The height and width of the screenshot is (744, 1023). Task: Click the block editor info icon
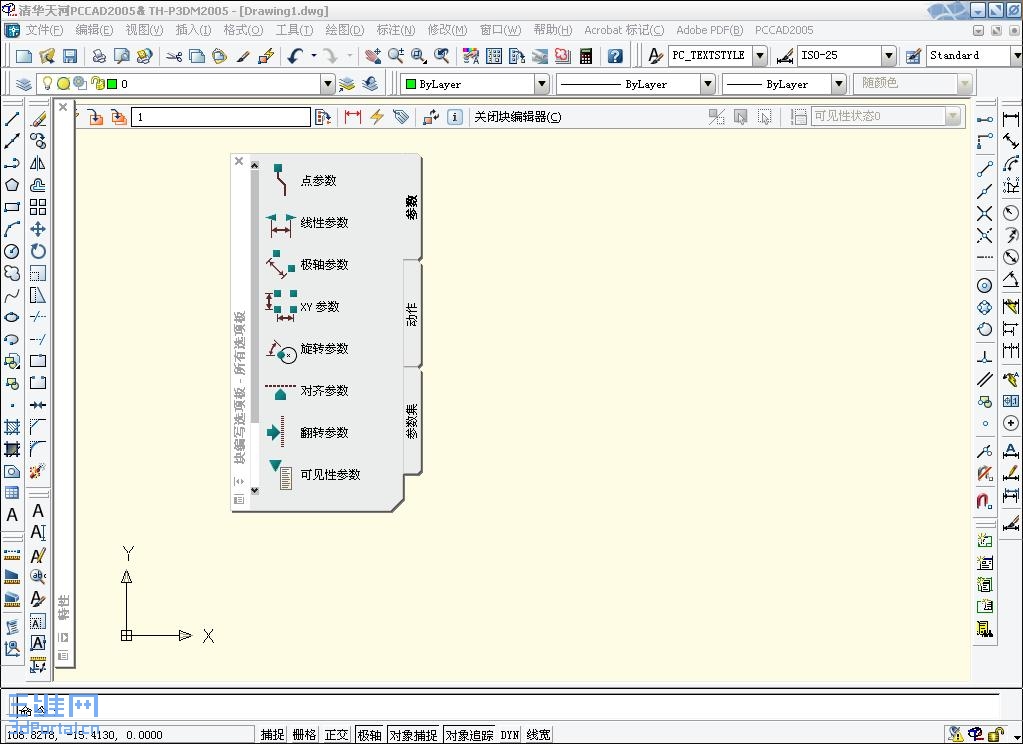(x=455, y=117)
